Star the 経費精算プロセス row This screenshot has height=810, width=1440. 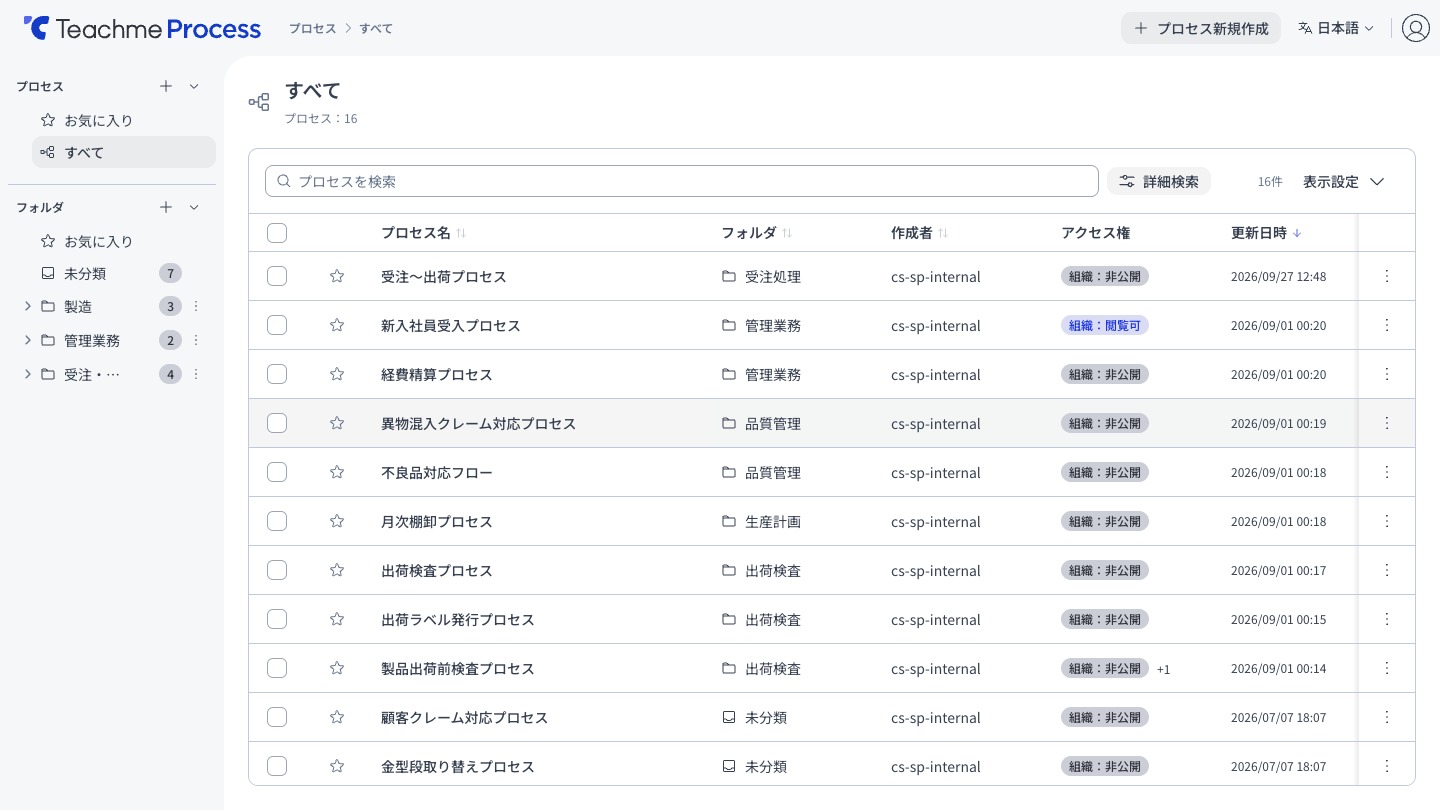point(337,374)
